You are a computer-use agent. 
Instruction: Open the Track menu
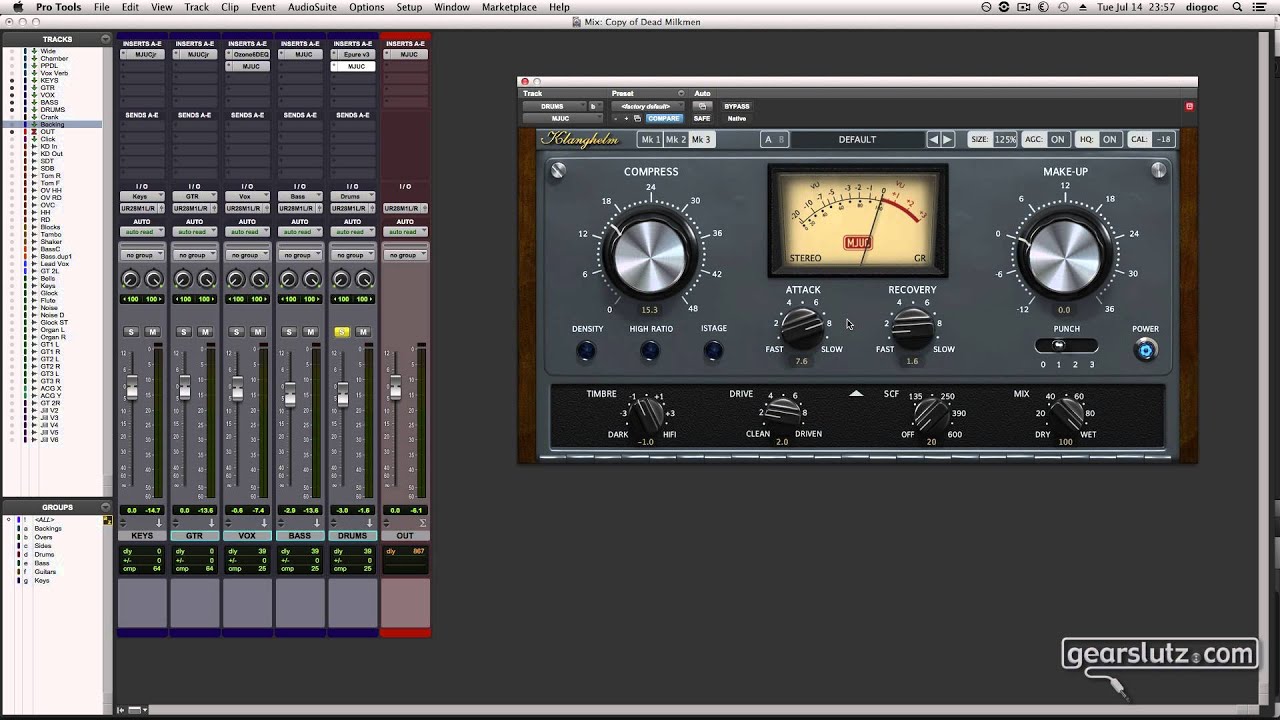coord(197,7)
